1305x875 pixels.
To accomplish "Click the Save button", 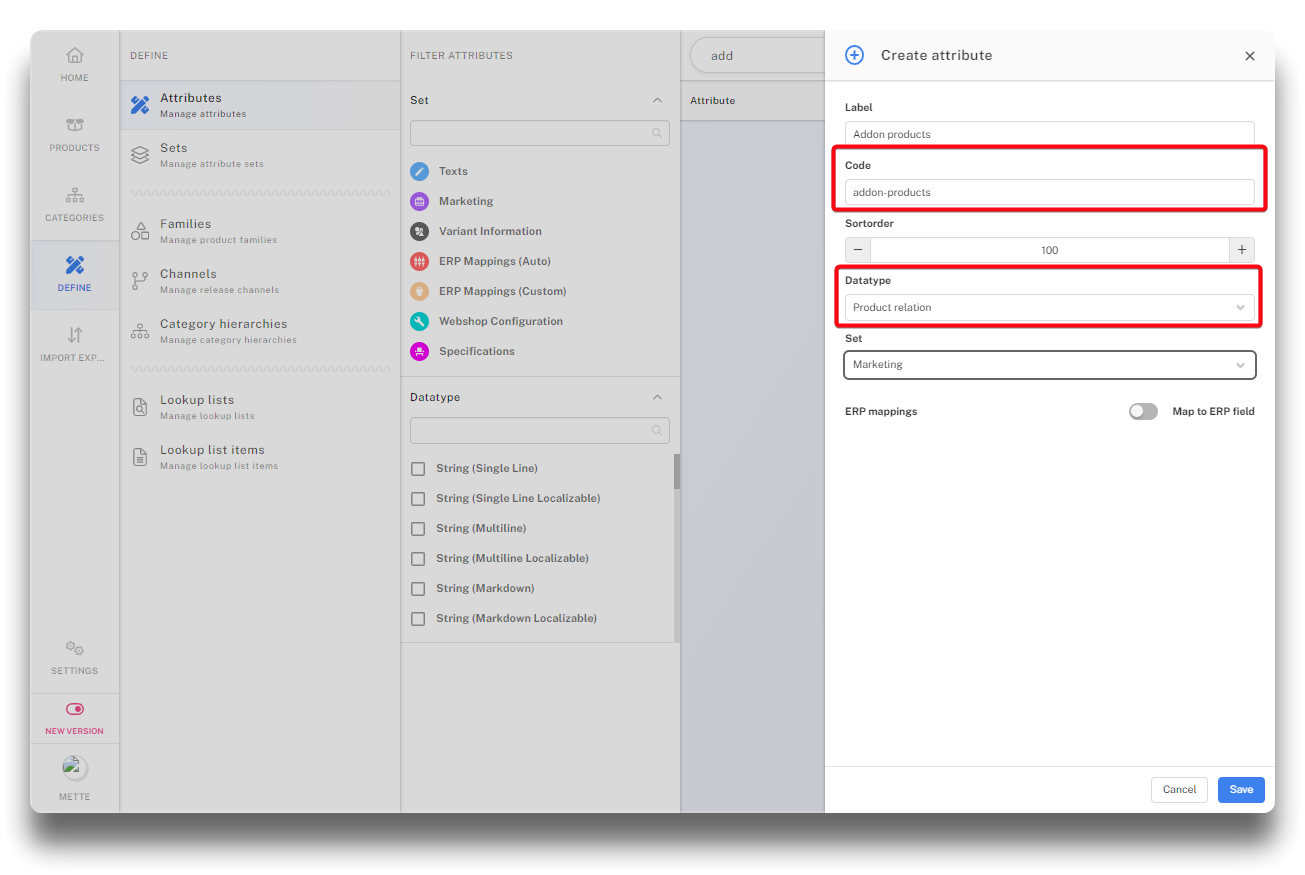I will coord(1240,790).
